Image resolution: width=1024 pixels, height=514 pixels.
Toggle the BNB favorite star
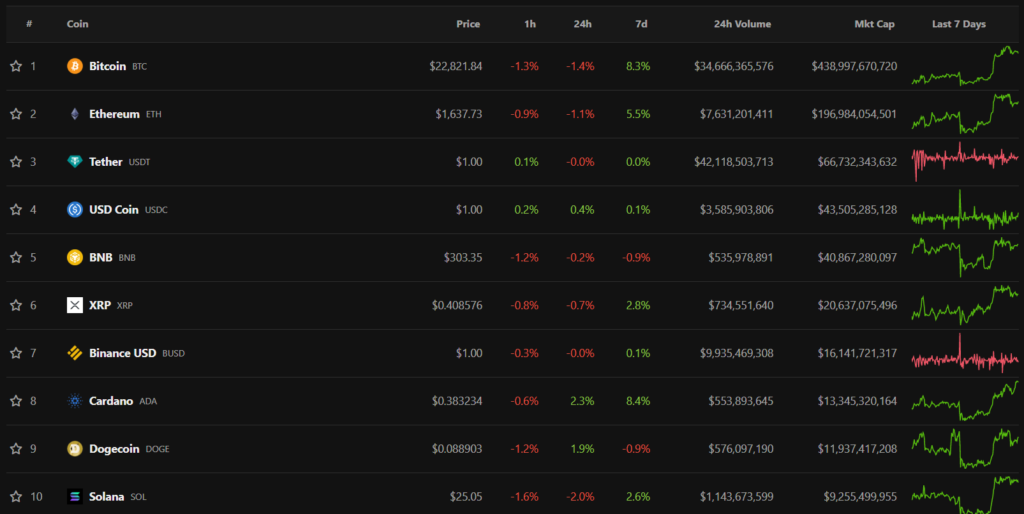(x=16, y=257)
